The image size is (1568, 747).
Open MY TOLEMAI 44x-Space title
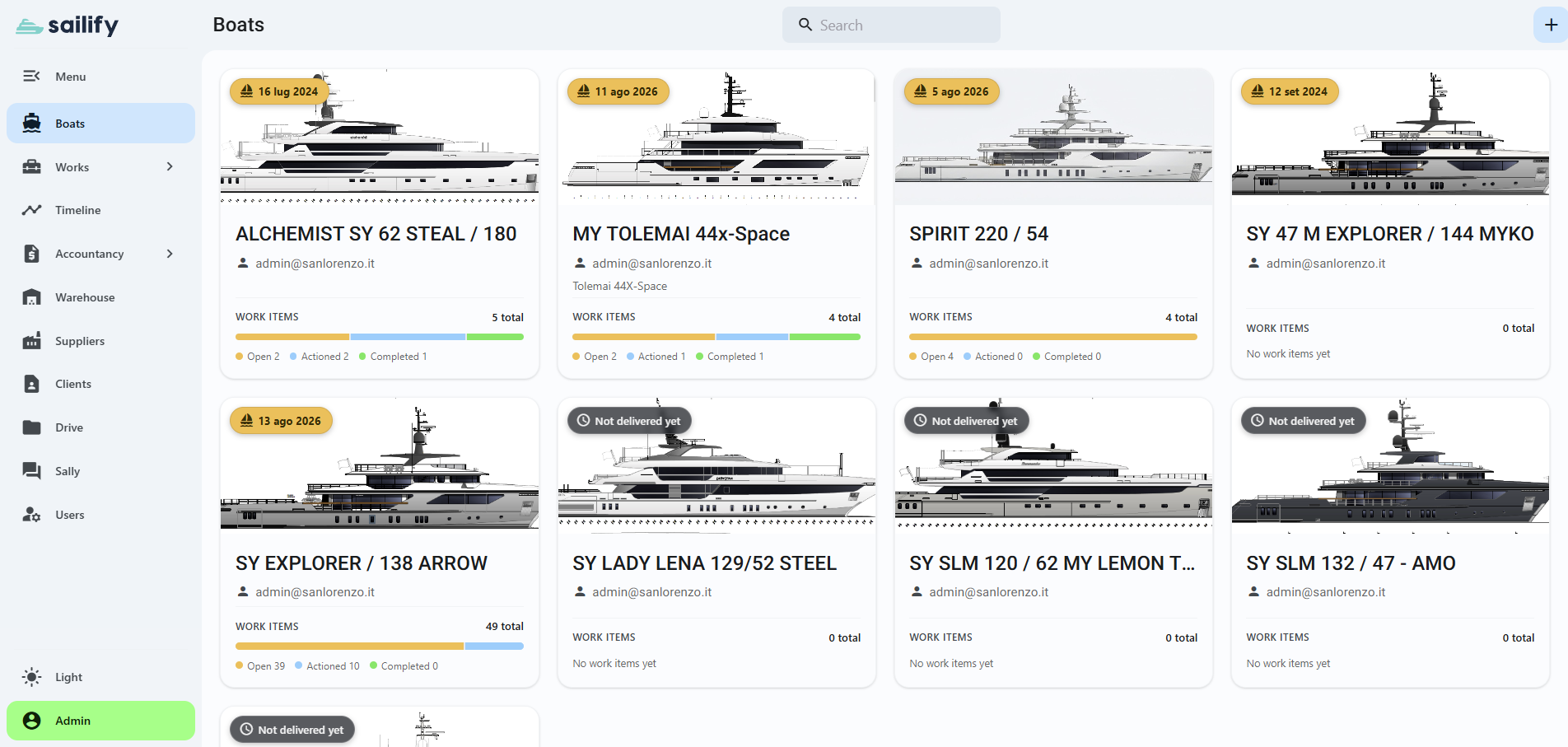681,234
